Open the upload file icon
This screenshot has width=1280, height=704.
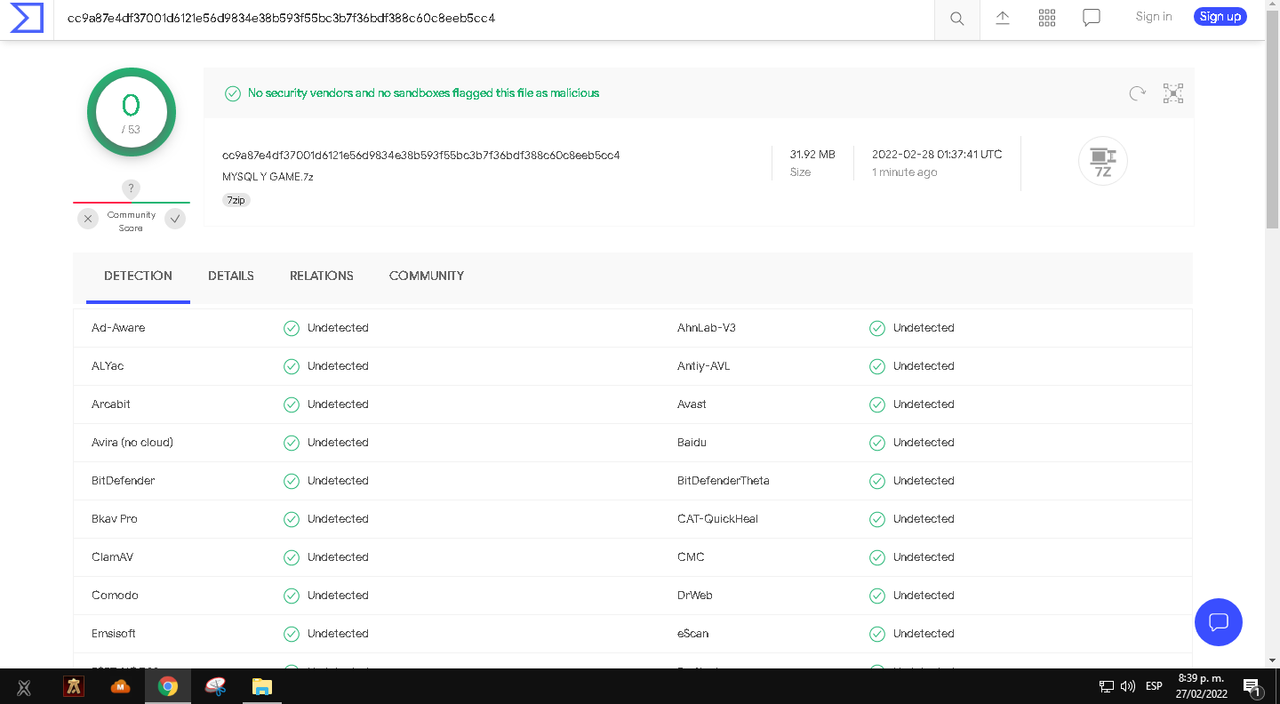1003,17
